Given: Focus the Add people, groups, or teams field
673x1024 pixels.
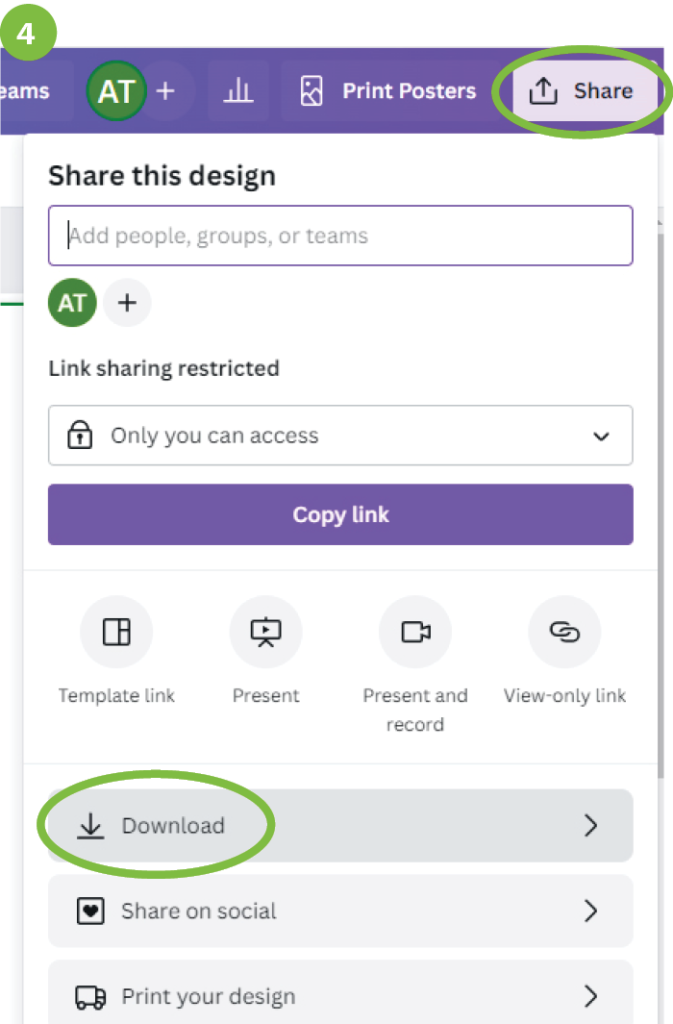Looking at the screenshot, I should [340, 236].
